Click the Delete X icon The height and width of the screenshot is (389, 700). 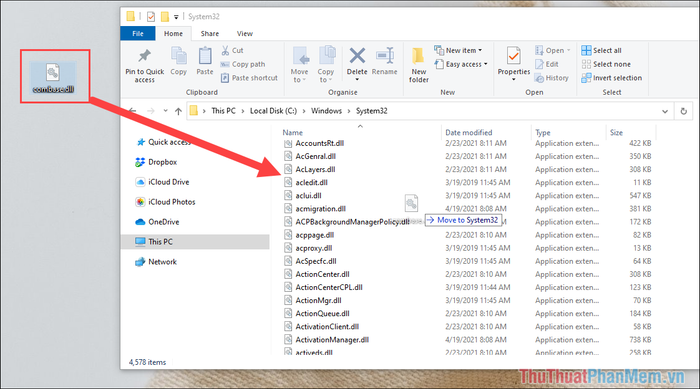357,57
